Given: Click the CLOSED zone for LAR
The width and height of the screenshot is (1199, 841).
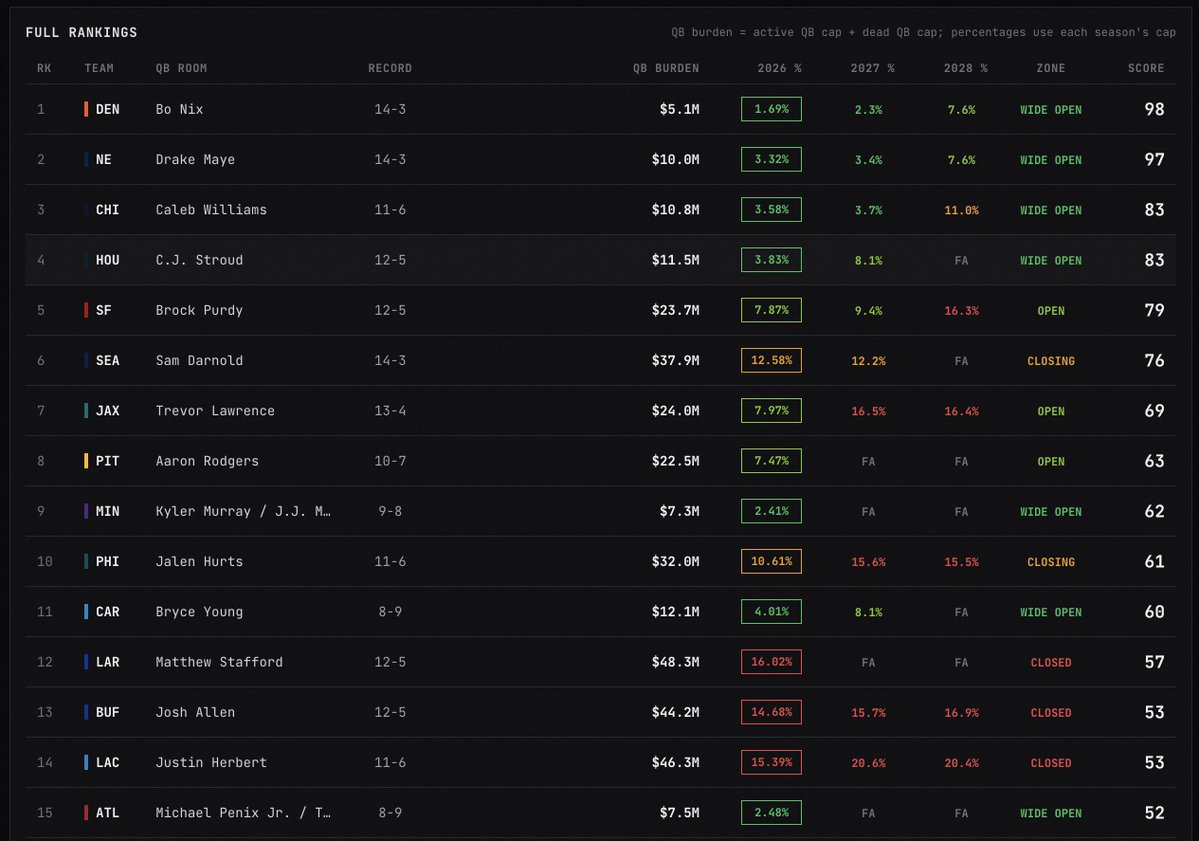Looking at the screenshot, I should 1051,663.
